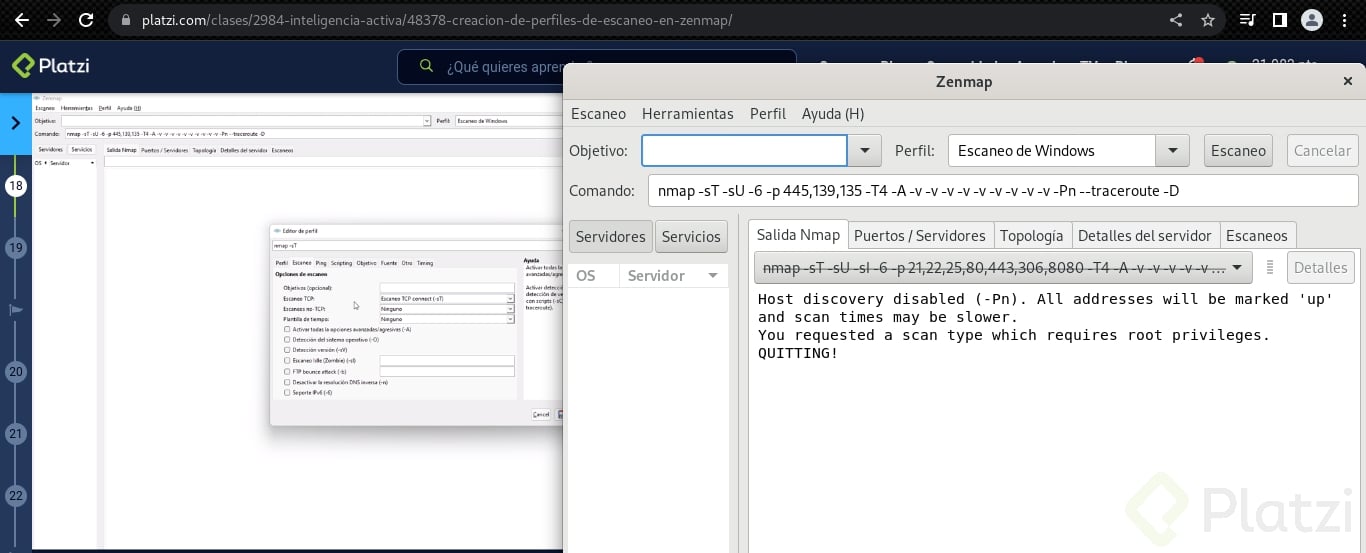
Task: Bookmark this page with star icon
Action: (1207, 20)
